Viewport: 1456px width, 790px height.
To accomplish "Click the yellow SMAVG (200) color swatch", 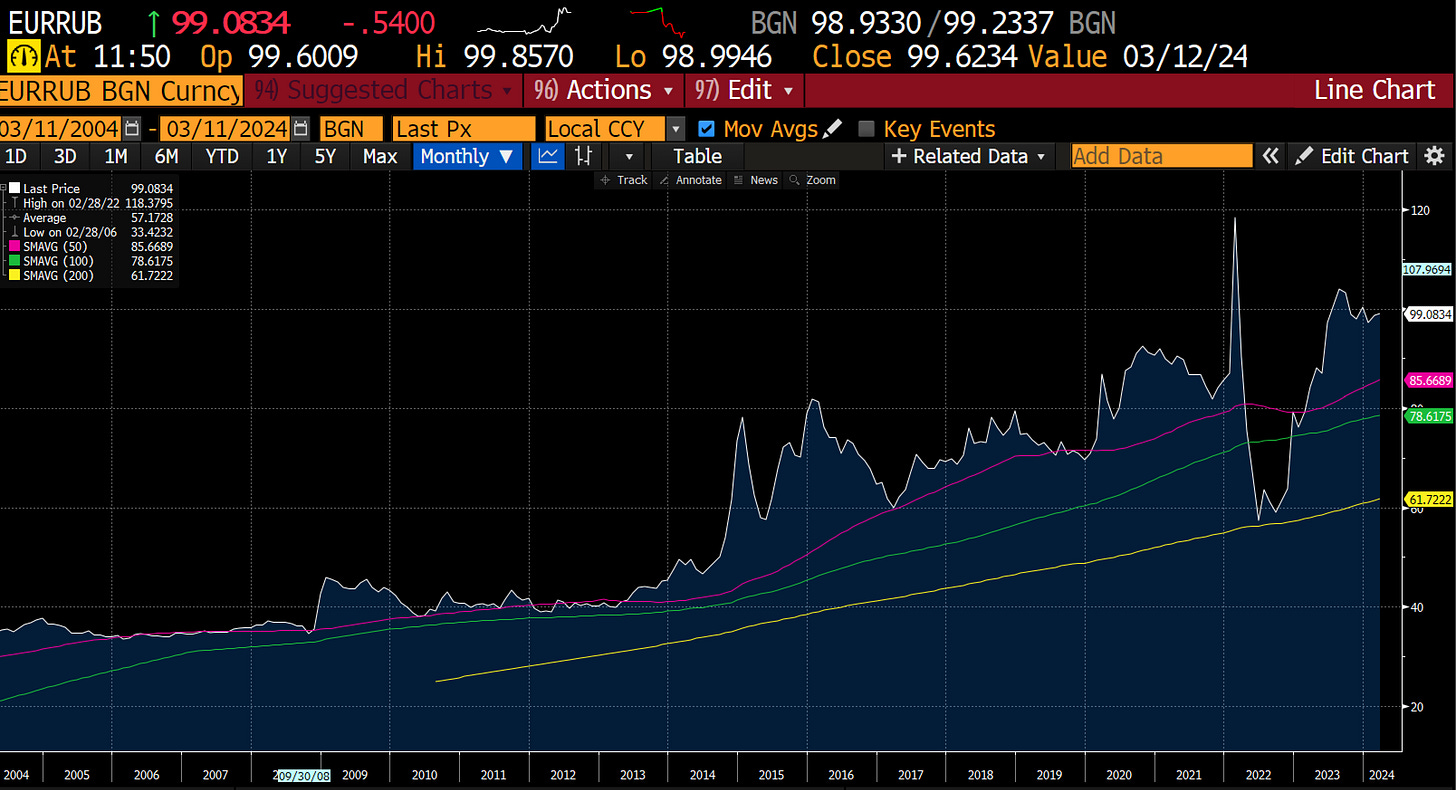I will (14, 275).
